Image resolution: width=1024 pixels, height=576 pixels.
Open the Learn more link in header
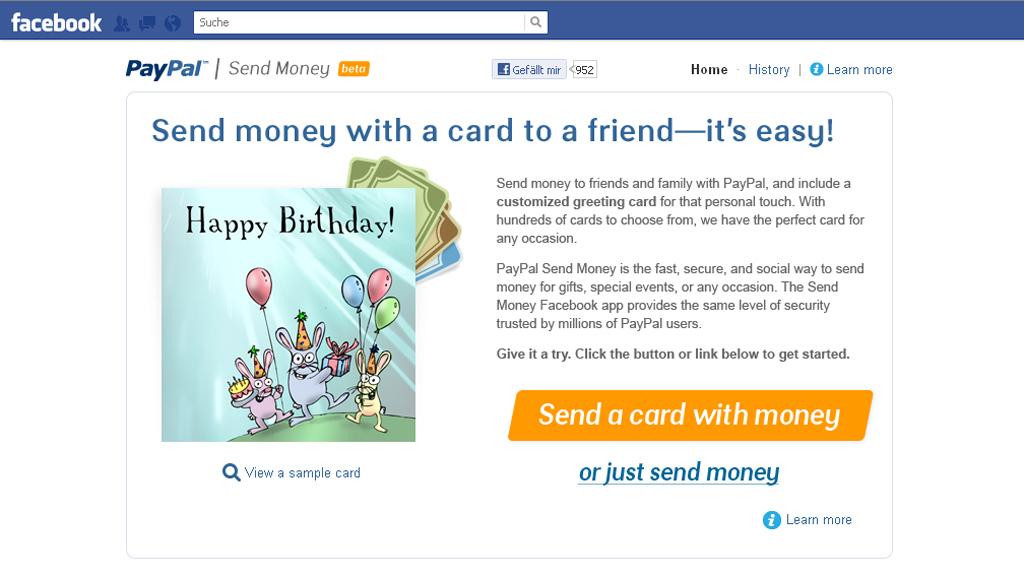click(859, 69)
